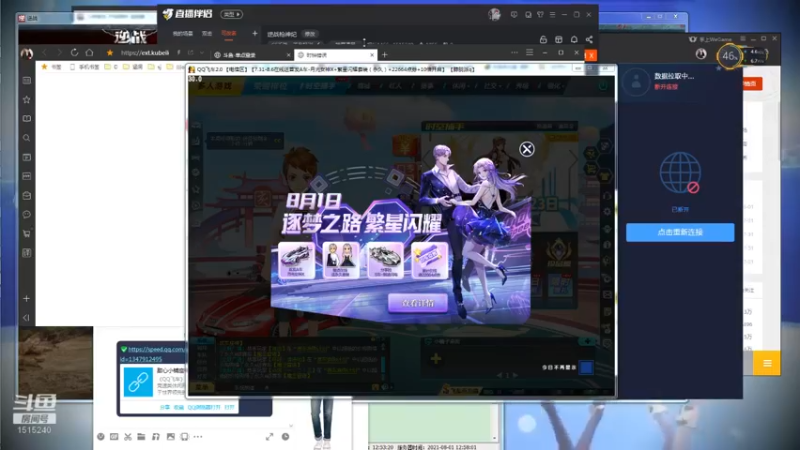The width and height of the screenshot is (800, 450).
Task: Add a new scene with the plus button
Action: click(255, 34)
